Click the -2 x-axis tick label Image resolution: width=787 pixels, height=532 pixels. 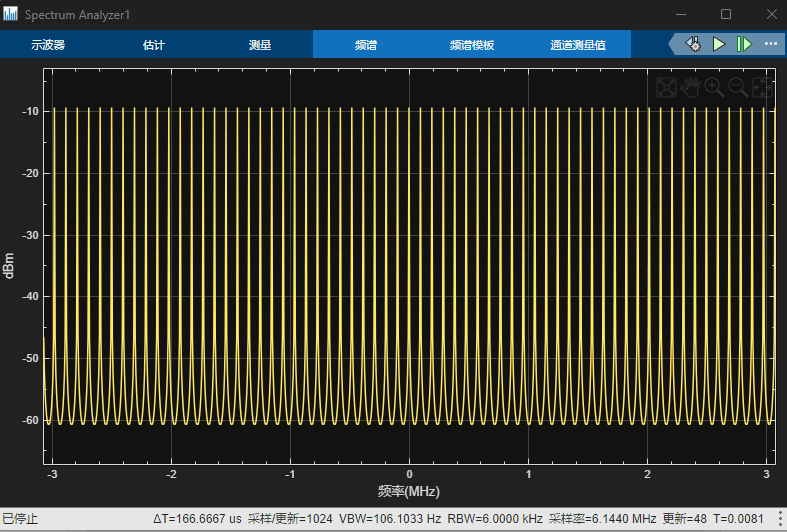click(x=171, y=474)
